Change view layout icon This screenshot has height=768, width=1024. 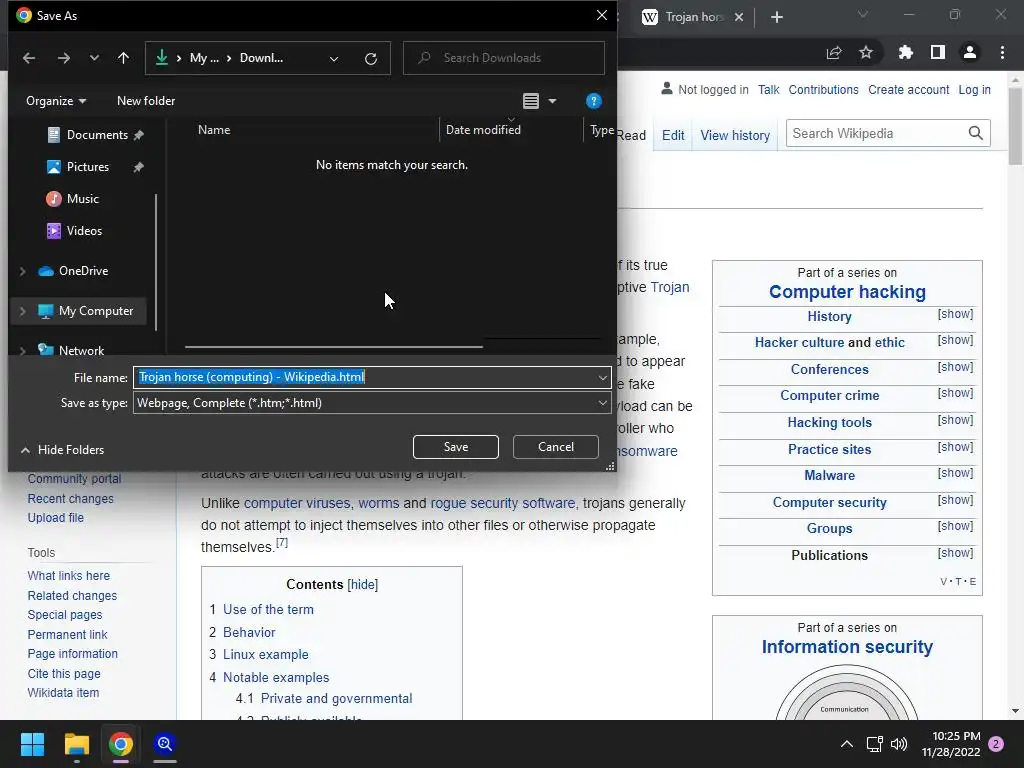click(531, 101)
